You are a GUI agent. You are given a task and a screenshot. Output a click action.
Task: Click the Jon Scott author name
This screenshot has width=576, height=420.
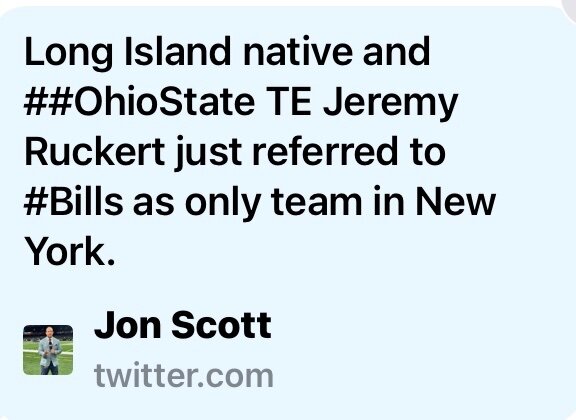point(183,325)
